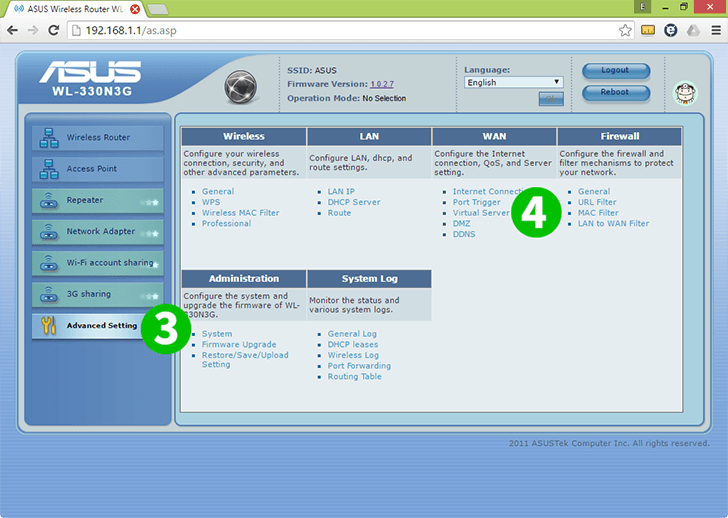Click the System Log section header
The image size is (728, 518).
pyautogui.click(x=370, y=279)
